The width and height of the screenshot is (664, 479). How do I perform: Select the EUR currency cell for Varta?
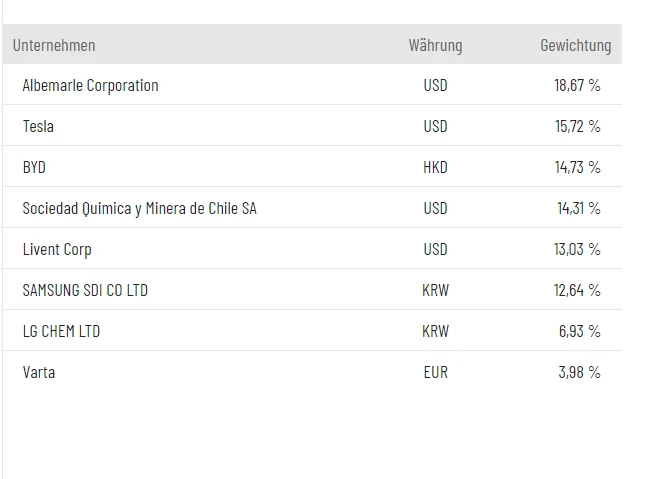(x=435, y=373)
